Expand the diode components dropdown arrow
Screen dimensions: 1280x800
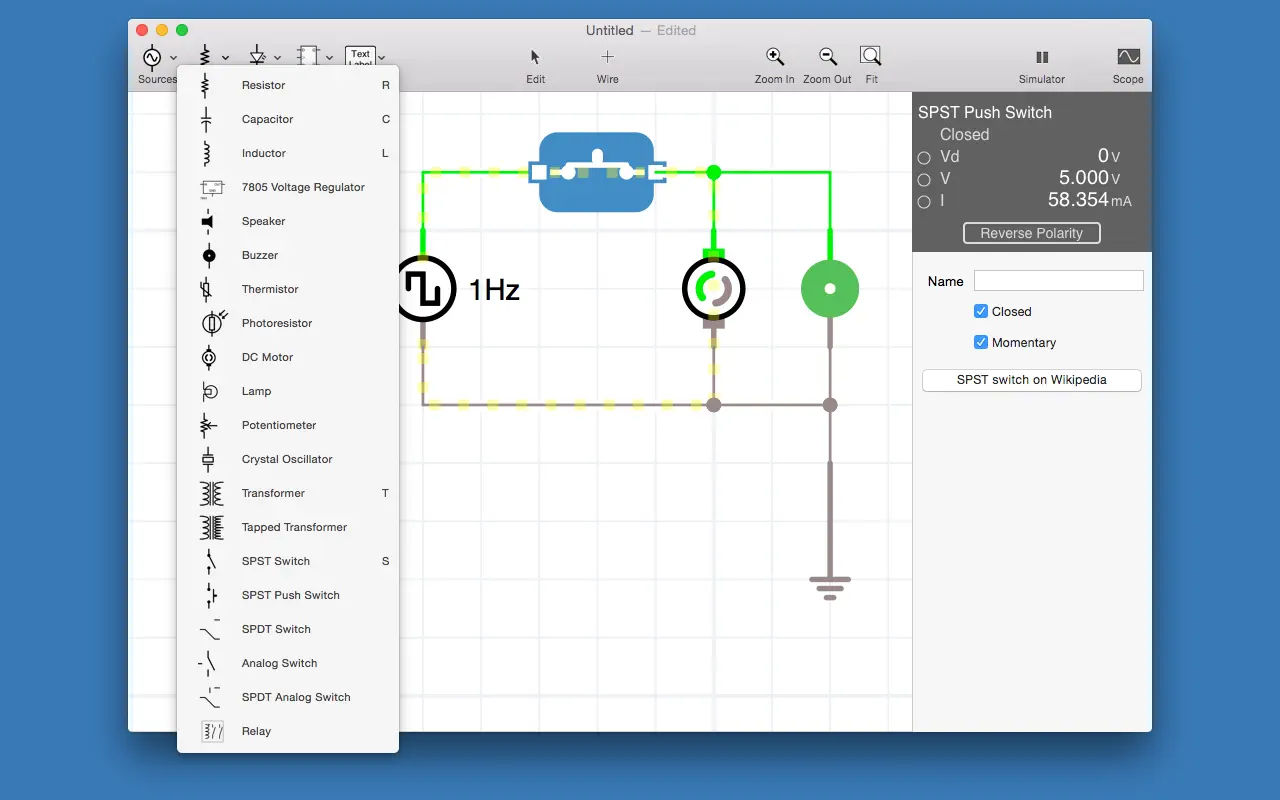tap(277, 57)
